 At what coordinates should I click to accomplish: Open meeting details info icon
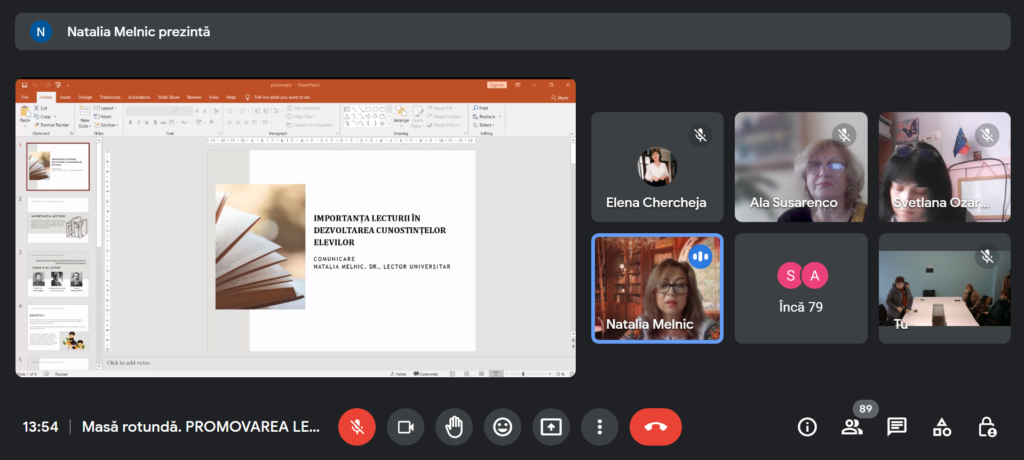[807, 427]
